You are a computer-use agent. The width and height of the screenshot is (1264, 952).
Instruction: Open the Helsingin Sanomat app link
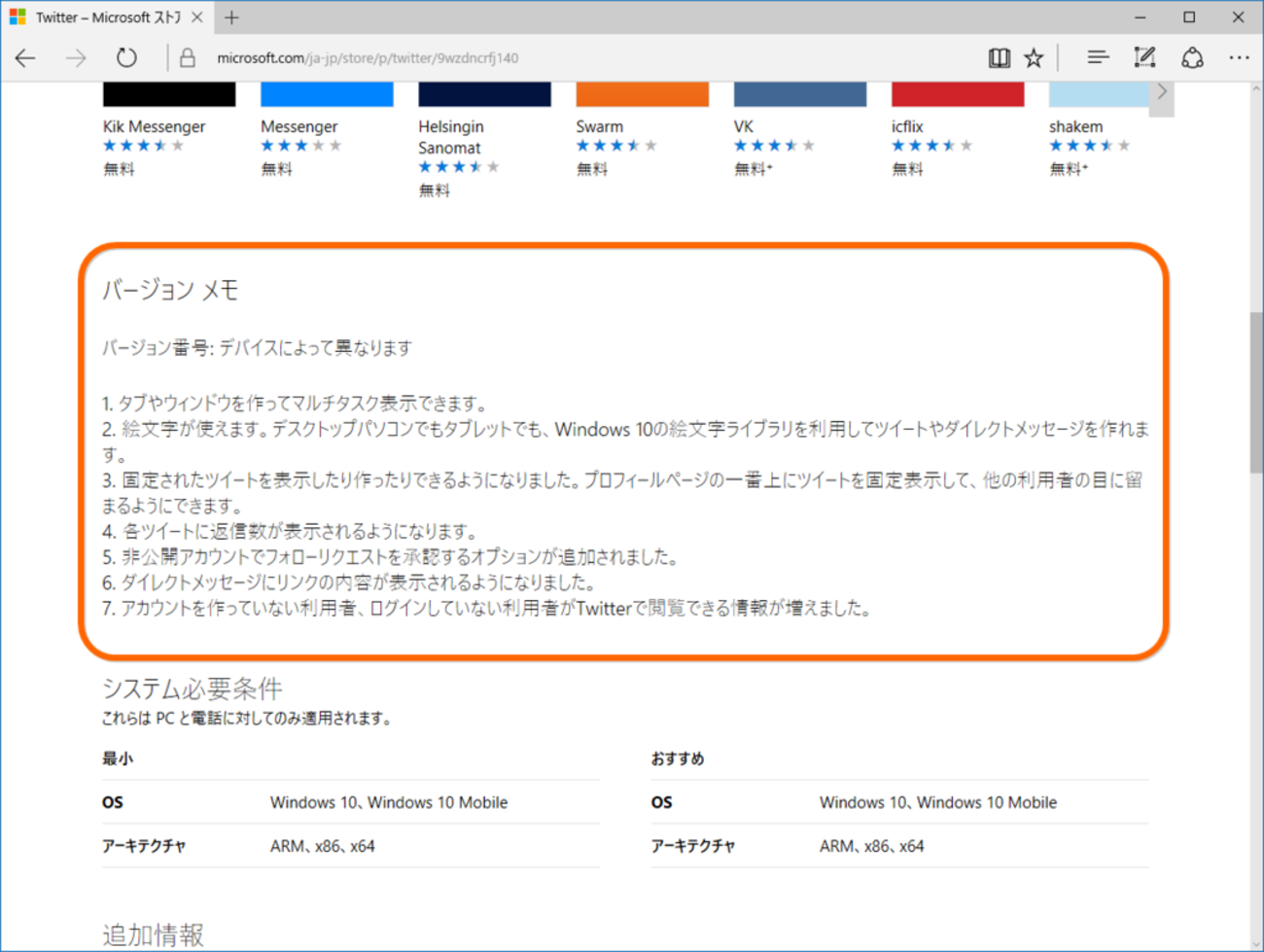click(451, 137)
